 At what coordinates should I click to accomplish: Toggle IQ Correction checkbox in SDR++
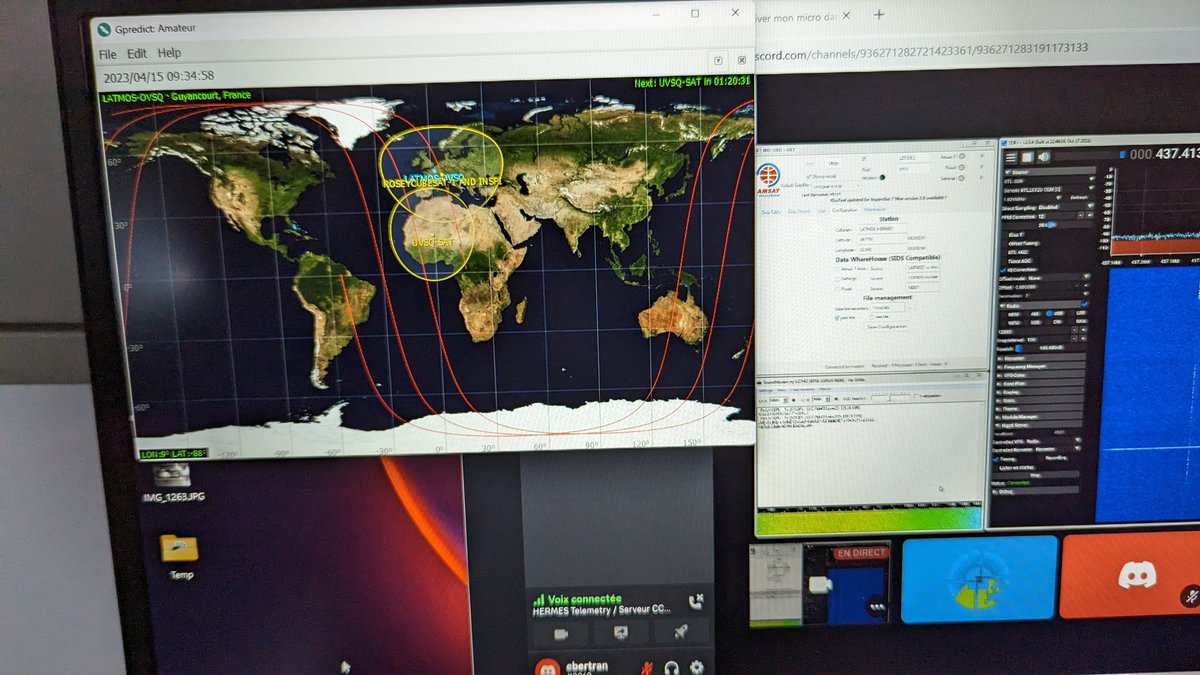point(1002,270)
